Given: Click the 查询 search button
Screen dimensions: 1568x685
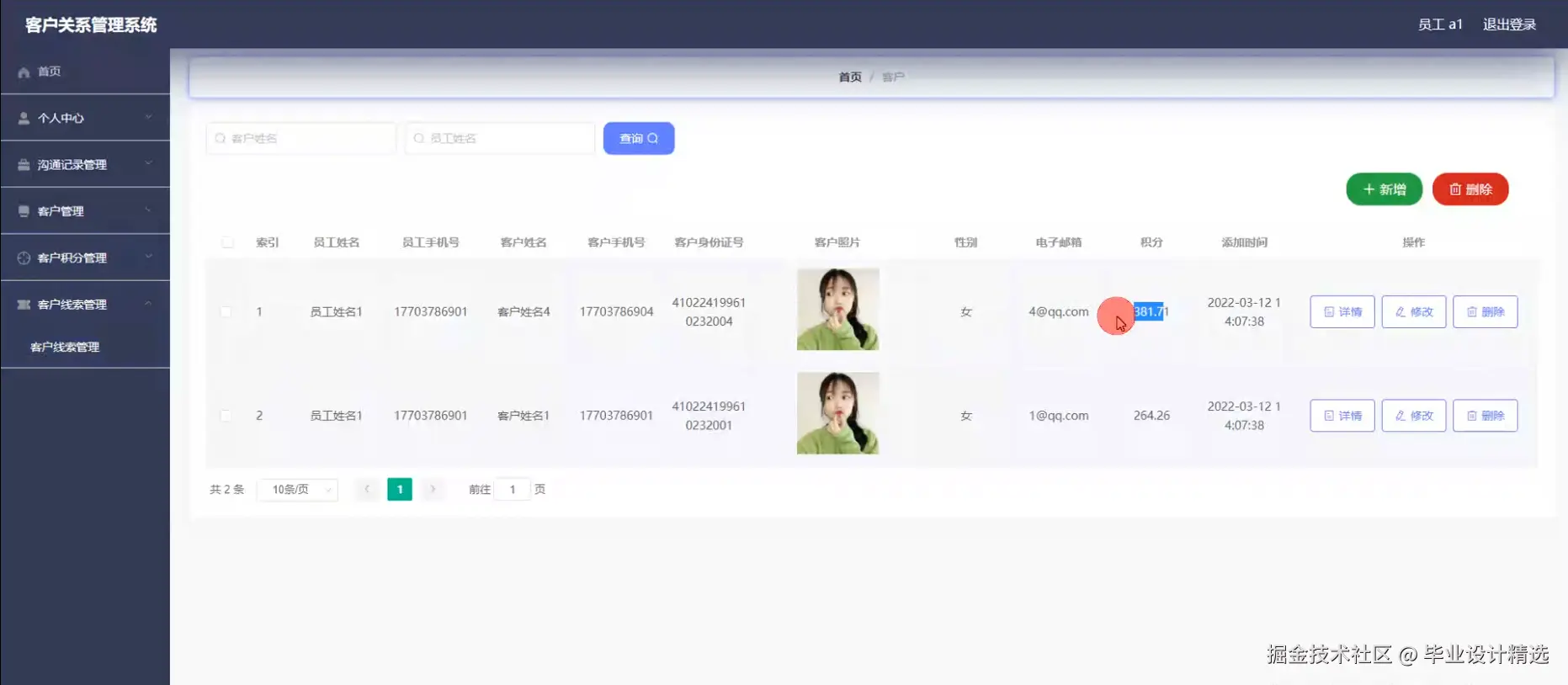Looking at the screenshot, I should coord(639,138).
